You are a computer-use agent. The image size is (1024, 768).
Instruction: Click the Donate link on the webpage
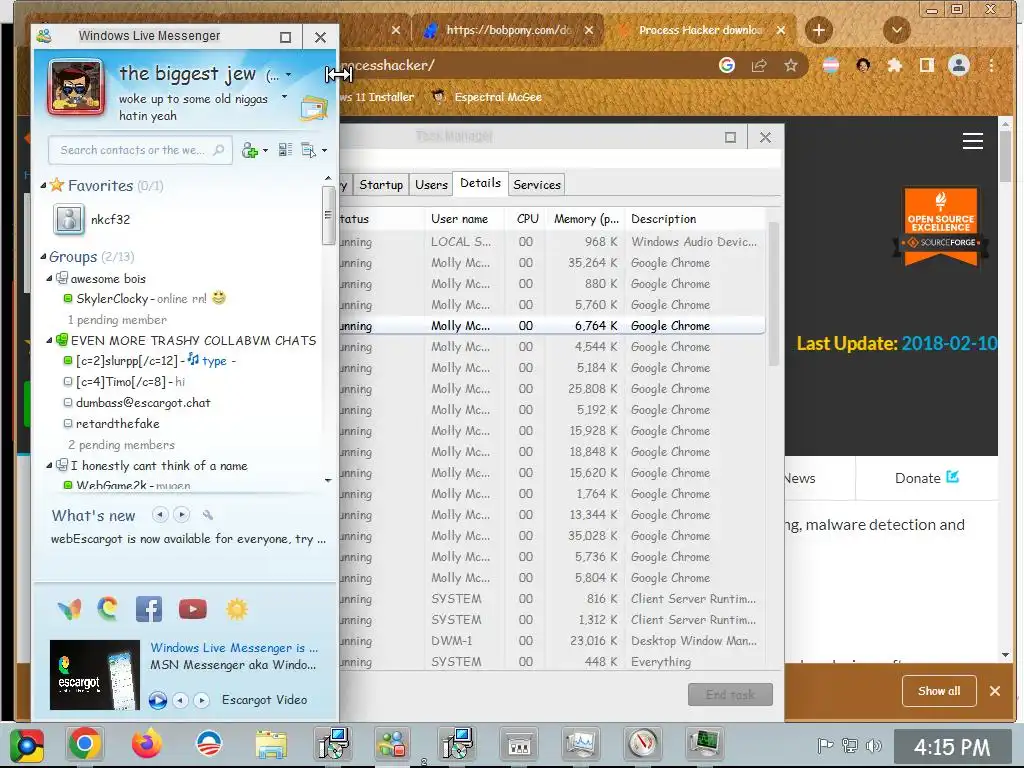pyautogui.click(x=926, y=478)
